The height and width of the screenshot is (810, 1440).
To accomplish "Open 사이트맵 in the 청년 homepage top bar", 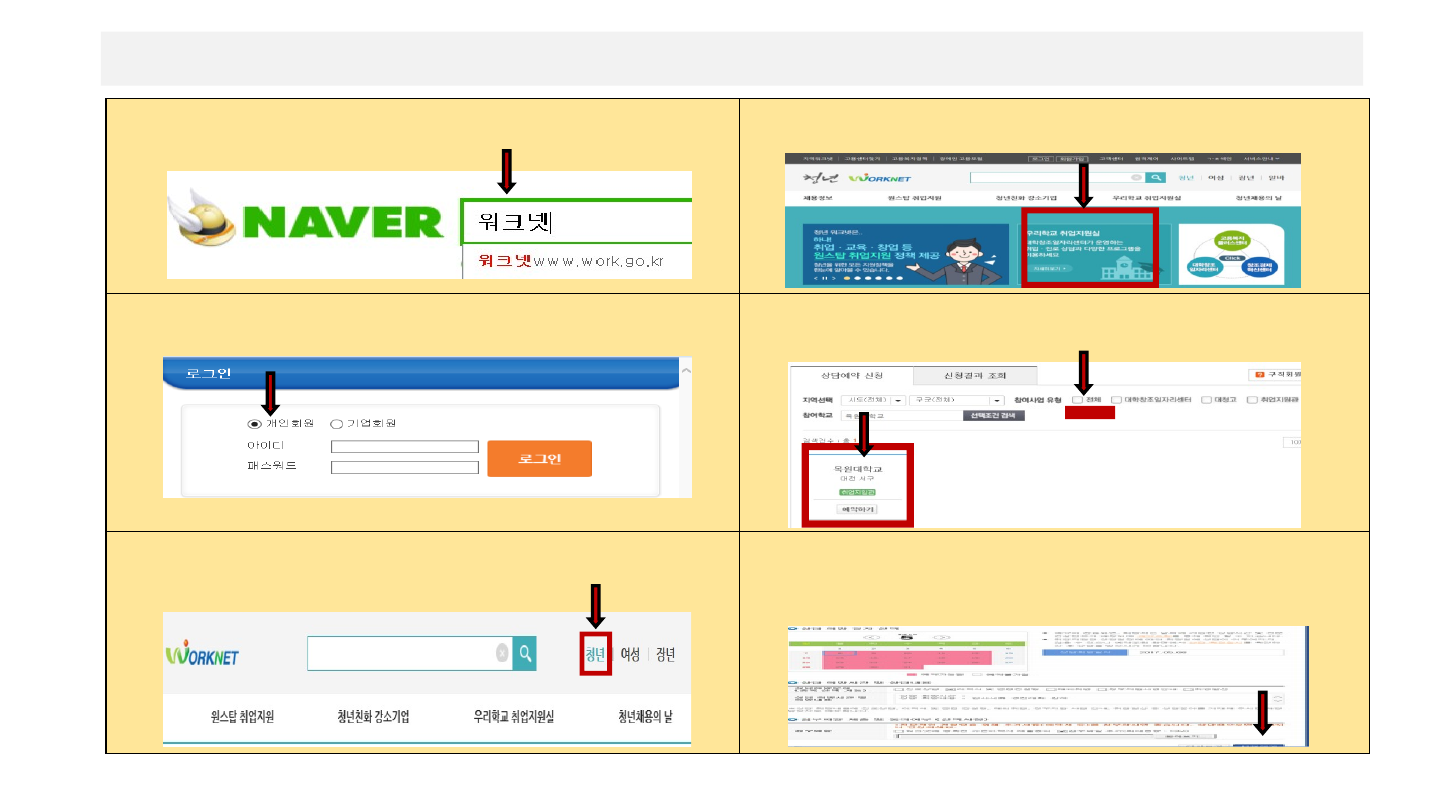I will coord(1181,159).
